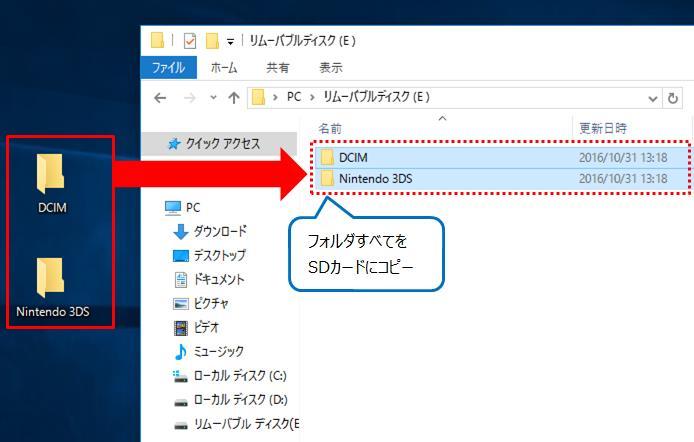This screenshot has width=694, height=442.
Task: Open the ファイル menu tab
Action: [168, 68]
